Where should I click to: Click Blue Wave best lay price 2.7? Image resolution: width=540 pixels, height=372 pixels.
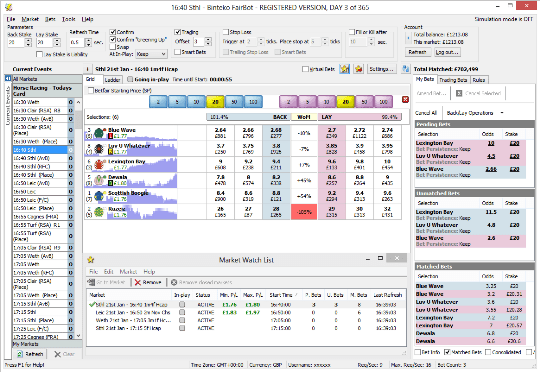pos(332,133)
